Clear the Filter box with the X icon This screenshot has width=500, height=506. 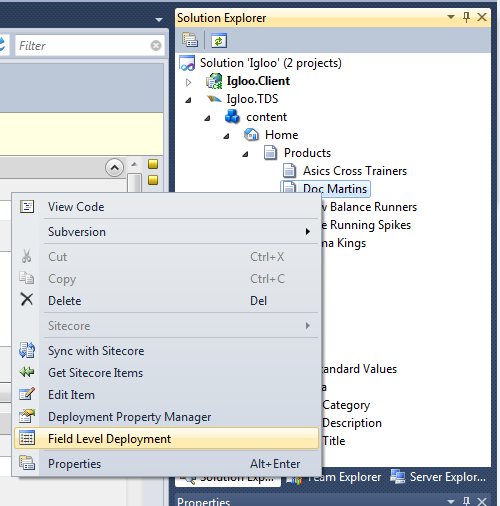[x=156, y=45]
